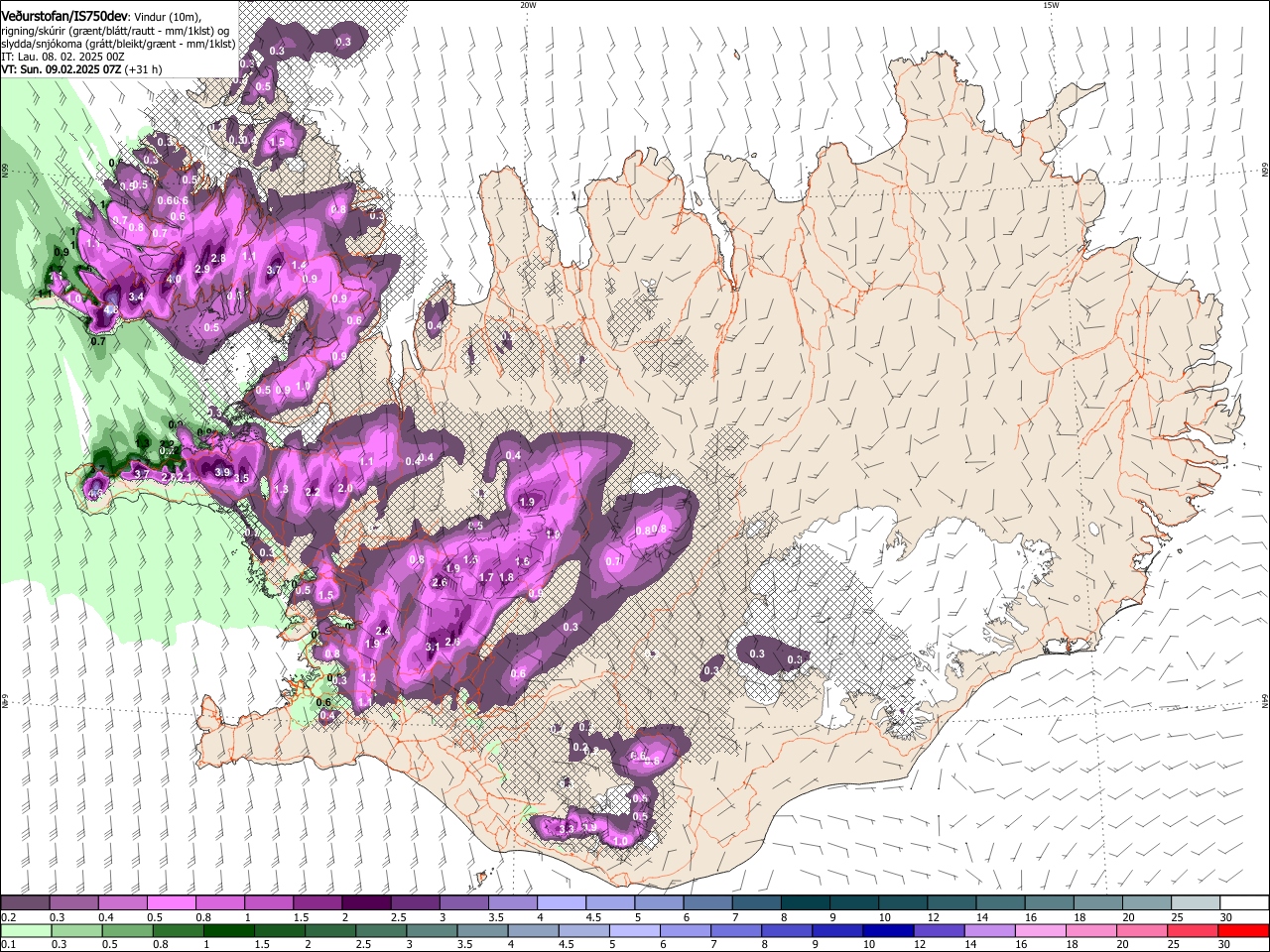Click the snow legend swatch between 0.3 and 0.4
This screenshot has height=952, width=1270.
click(x=74, y=903)
